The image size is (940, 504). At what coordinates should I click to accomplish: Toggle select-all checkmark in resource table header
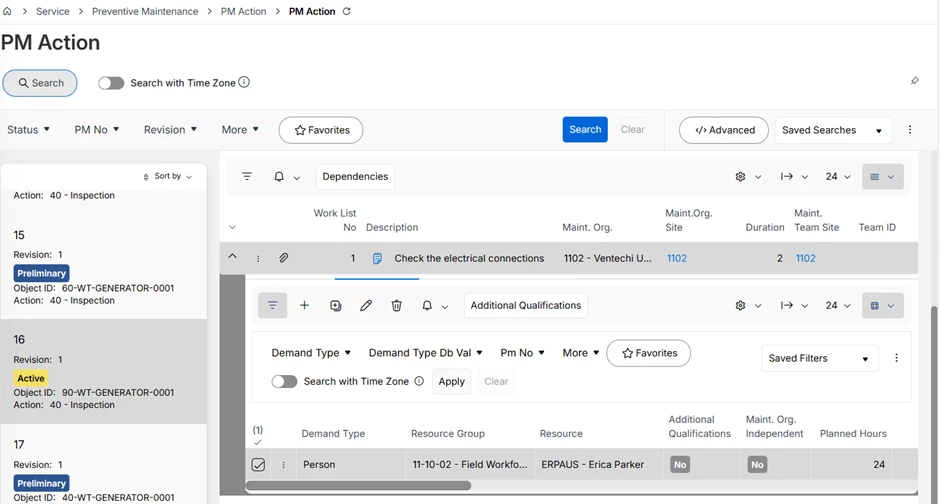pos(258,442)
